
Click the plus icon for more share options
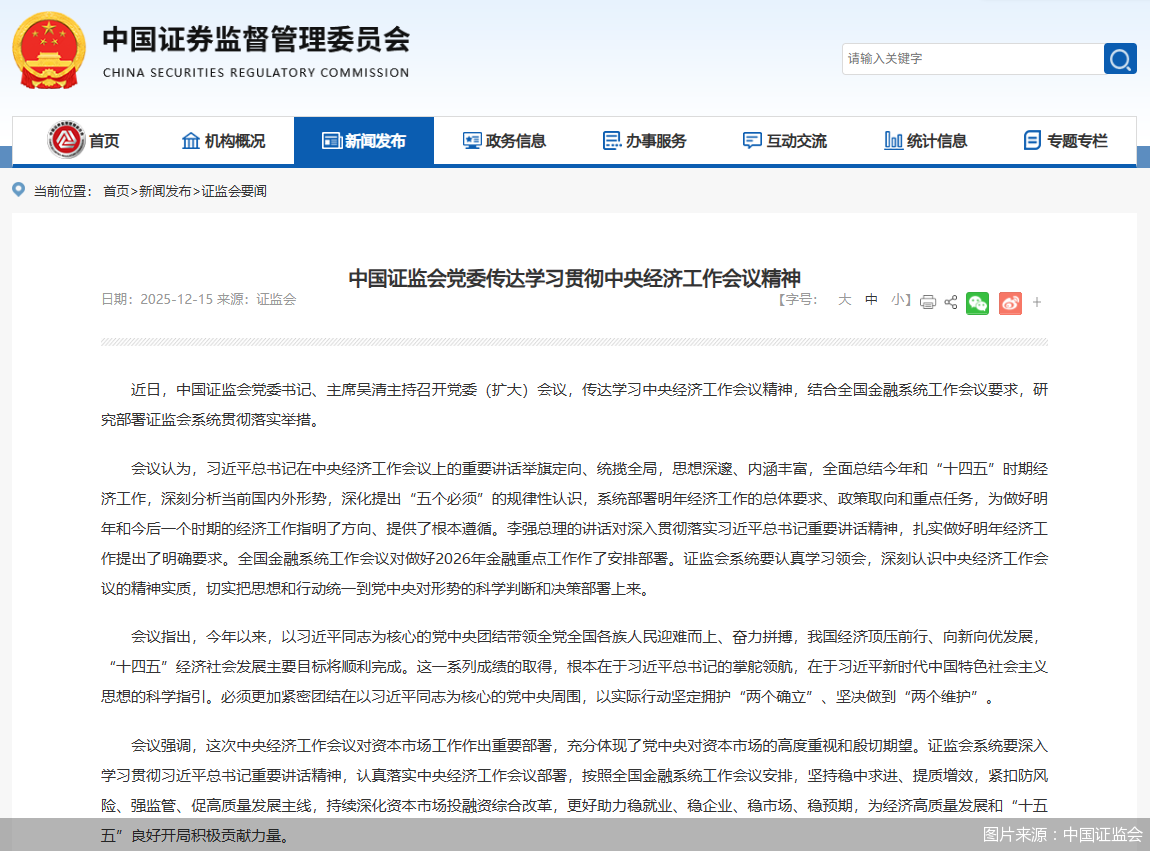[x=1037, y=302]
